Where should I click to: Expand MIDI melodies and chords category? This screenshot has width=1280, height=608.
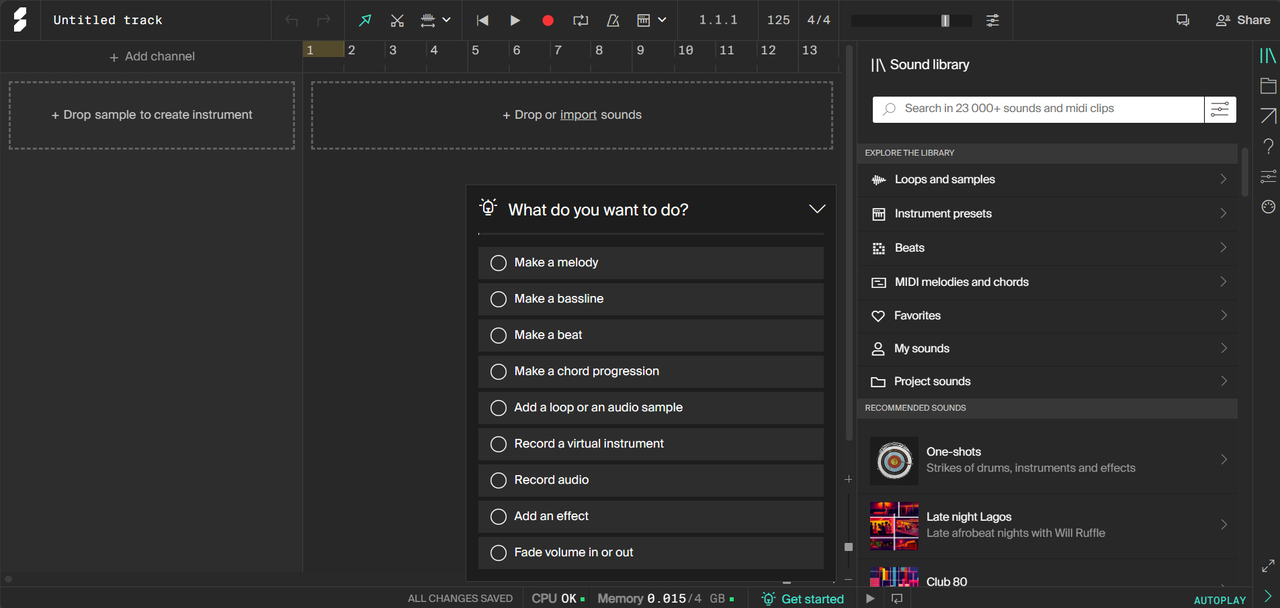[x=1047, y=282]
